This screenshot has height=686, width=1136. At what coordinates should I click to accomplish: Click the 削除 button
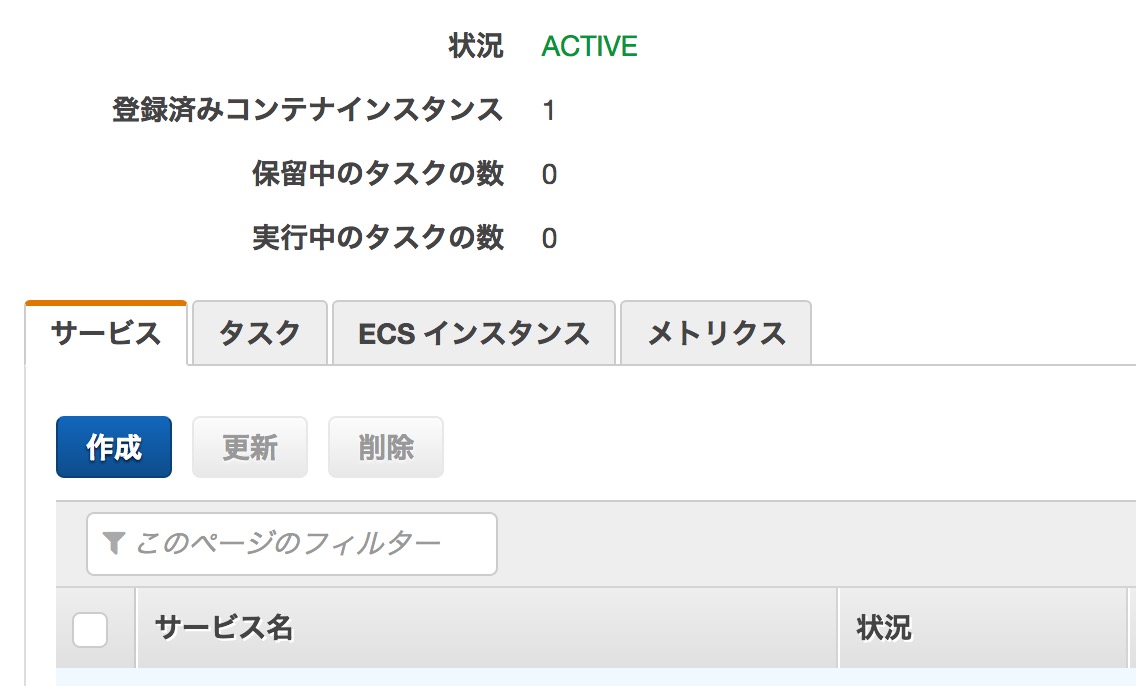(x=385, y=447)
